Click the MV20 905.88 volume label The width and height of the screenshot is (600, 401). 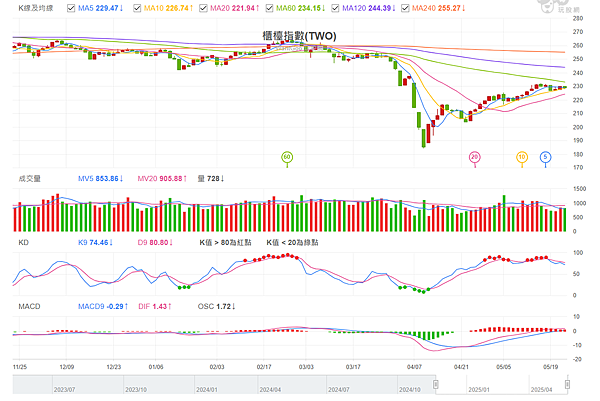[162, 179]
